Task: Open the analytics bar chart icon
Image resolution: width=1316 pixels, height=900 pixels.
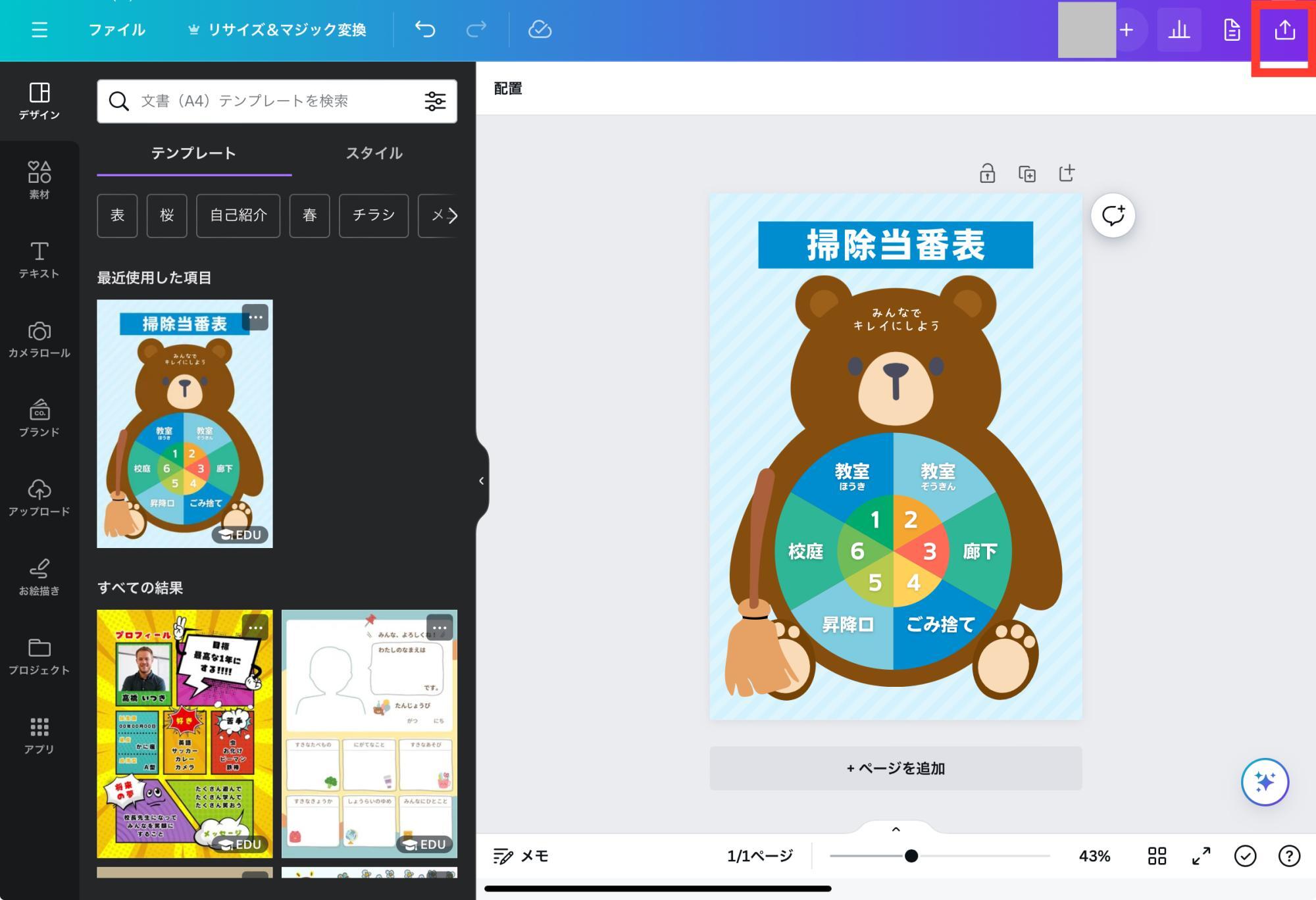Action: pos(1178,30)
